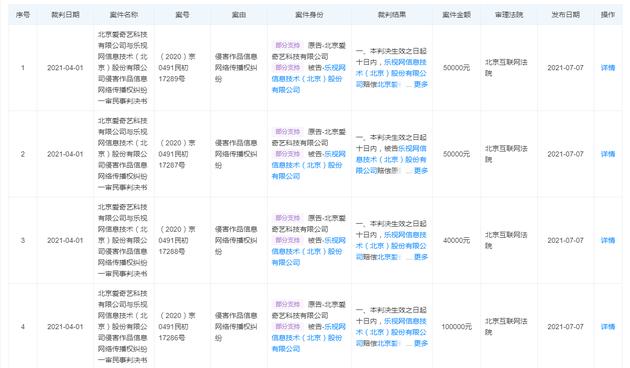Click the 部分支持 tag beside 被告 in row 1

[287, 67]
